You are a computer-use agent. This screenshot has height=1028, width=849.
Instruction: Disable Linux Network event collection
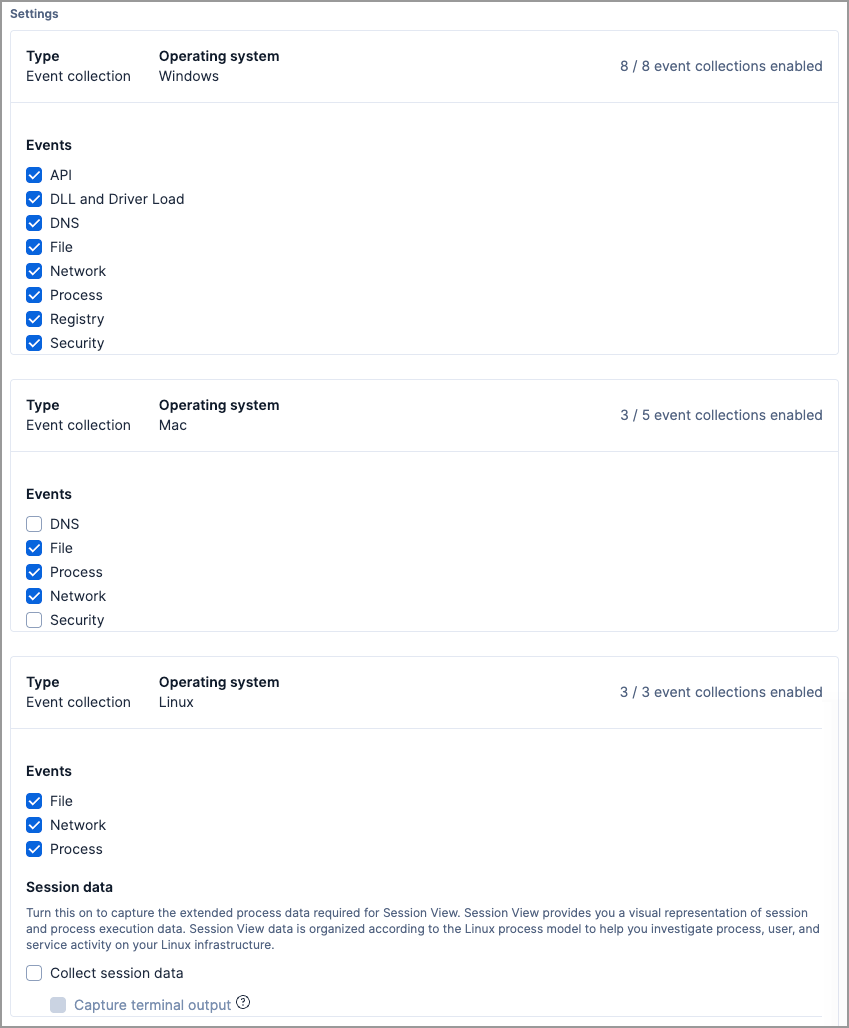(x=34, y=825)
